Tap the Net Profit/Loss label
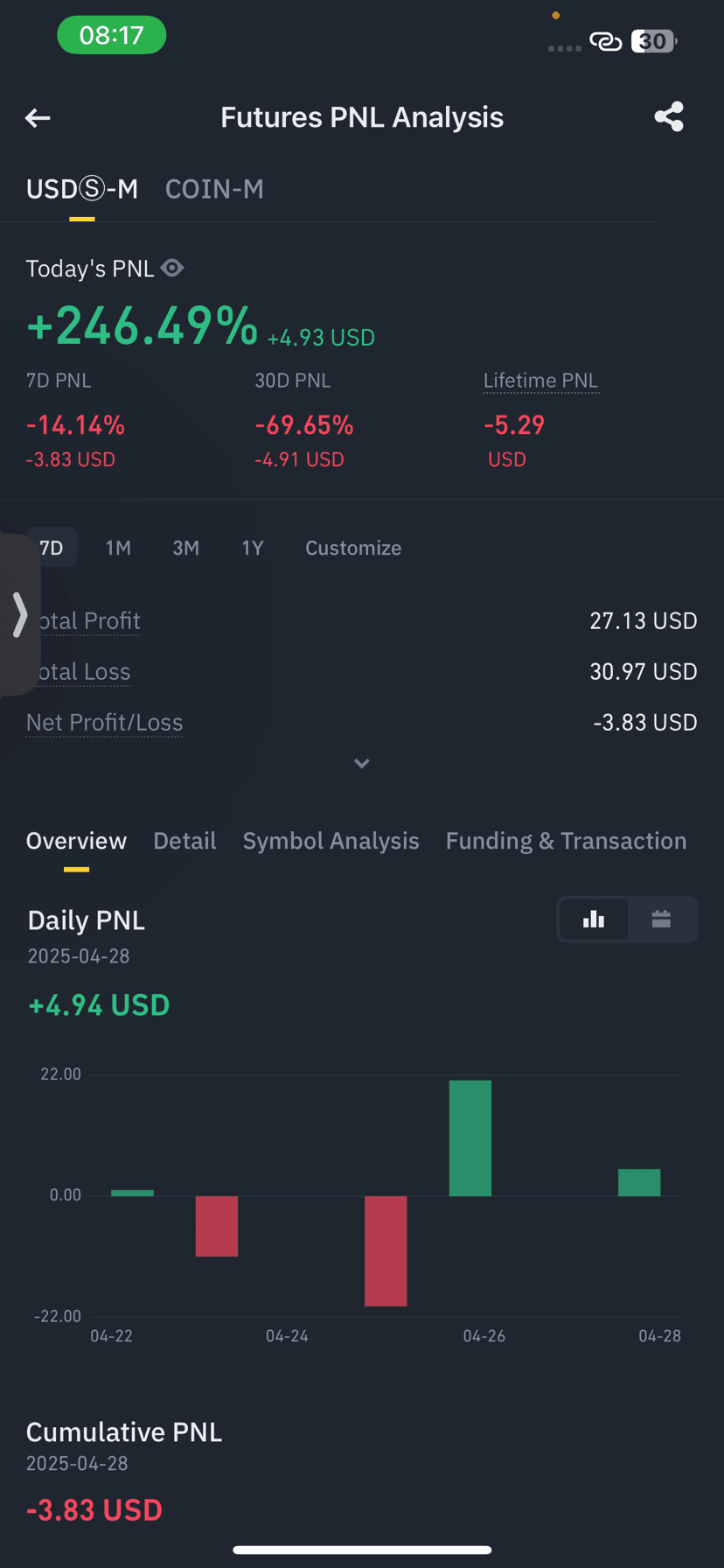Screen dimensions: 724x1568 (104, 723)
